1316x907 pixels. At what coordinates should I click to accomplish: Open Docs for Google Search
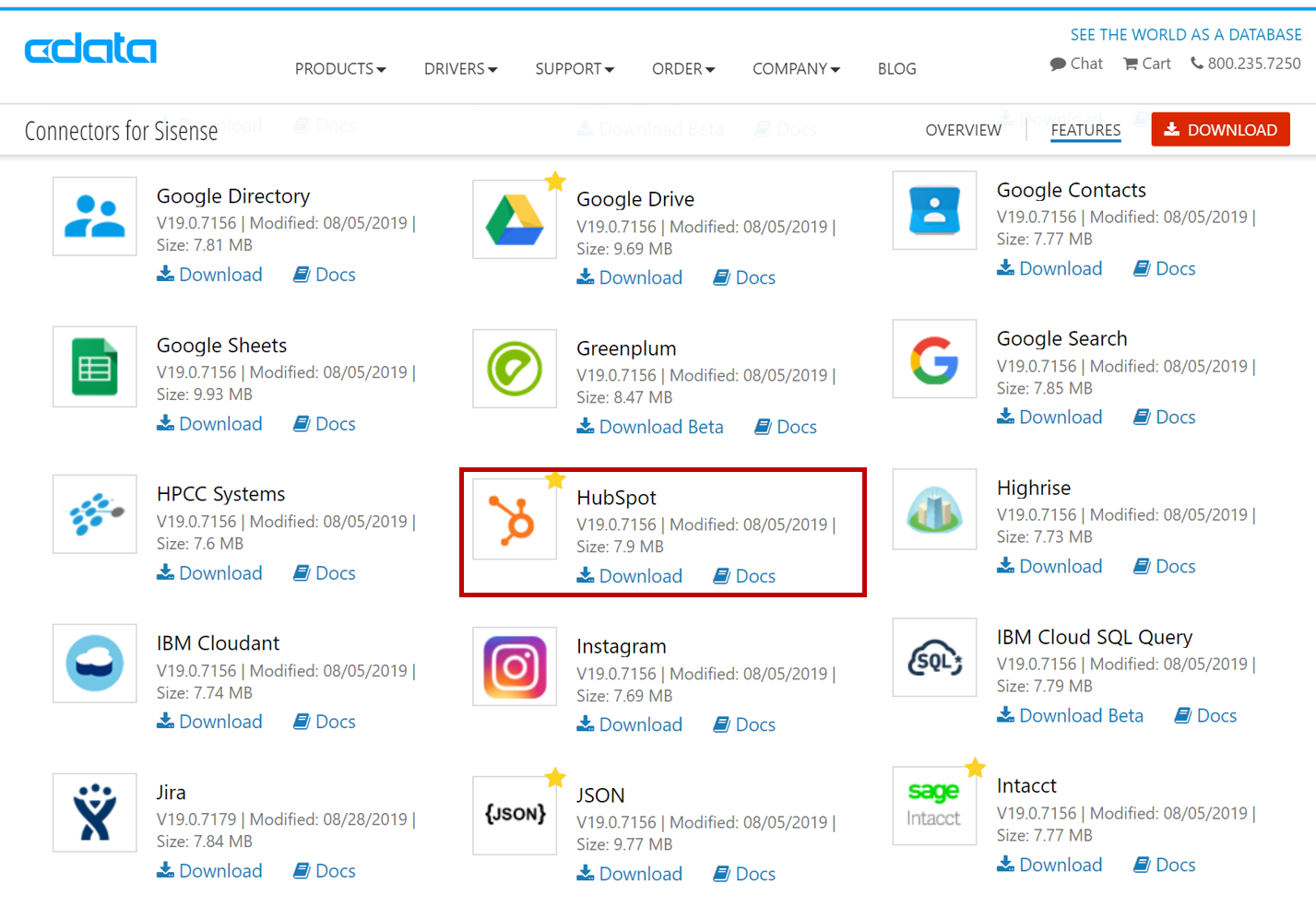pos(1165,418)
